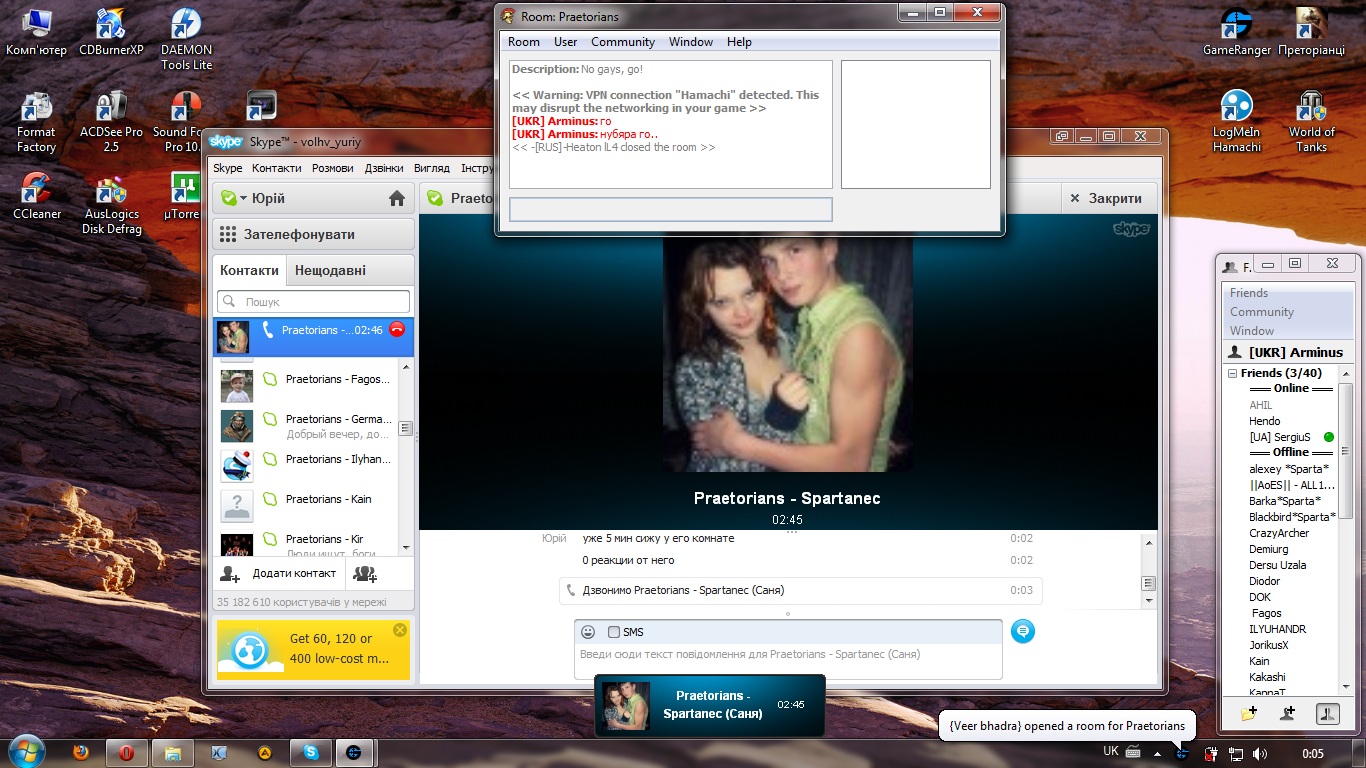Collapse the Friends (3/40) tree

[1233, 373]
